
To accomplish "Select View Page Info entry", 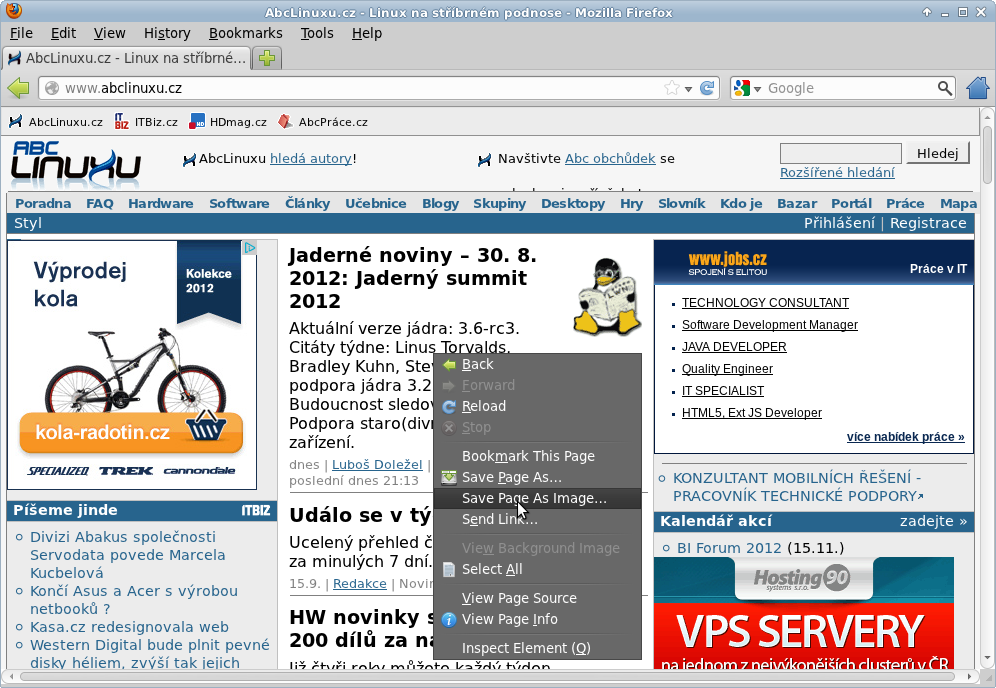I will 537,619.
